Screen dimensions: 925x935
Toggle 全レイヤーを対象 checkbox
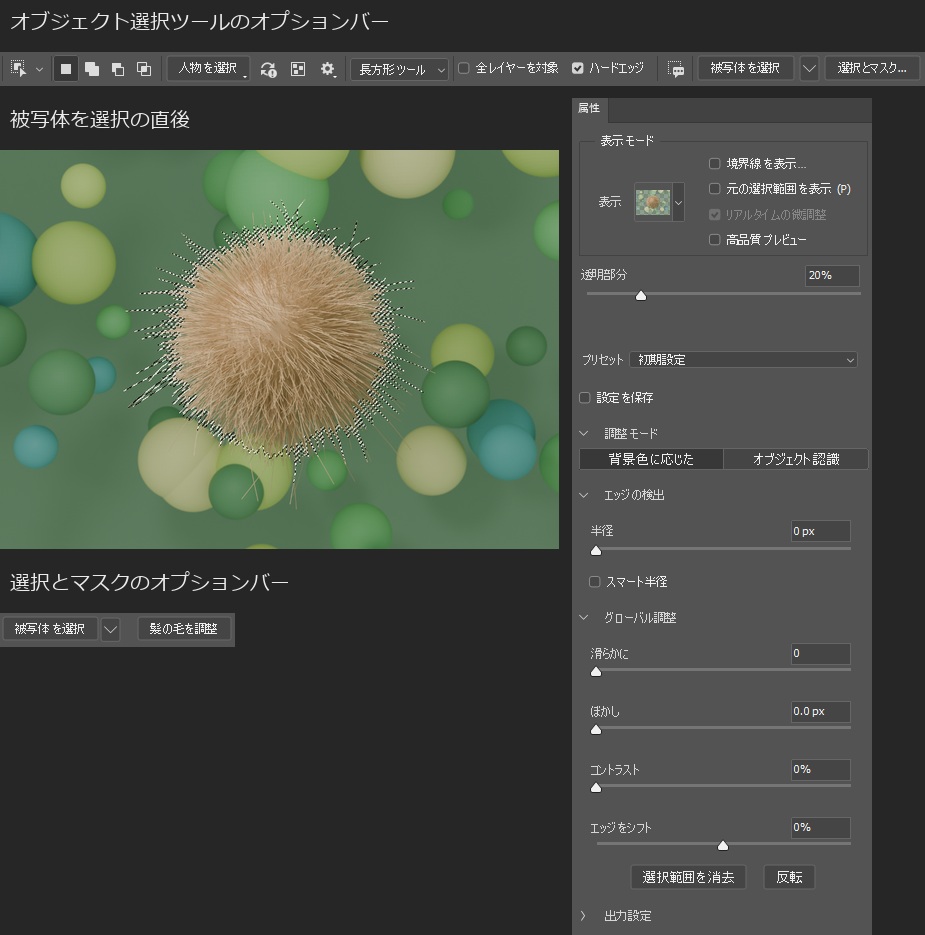tap(463, 68)
